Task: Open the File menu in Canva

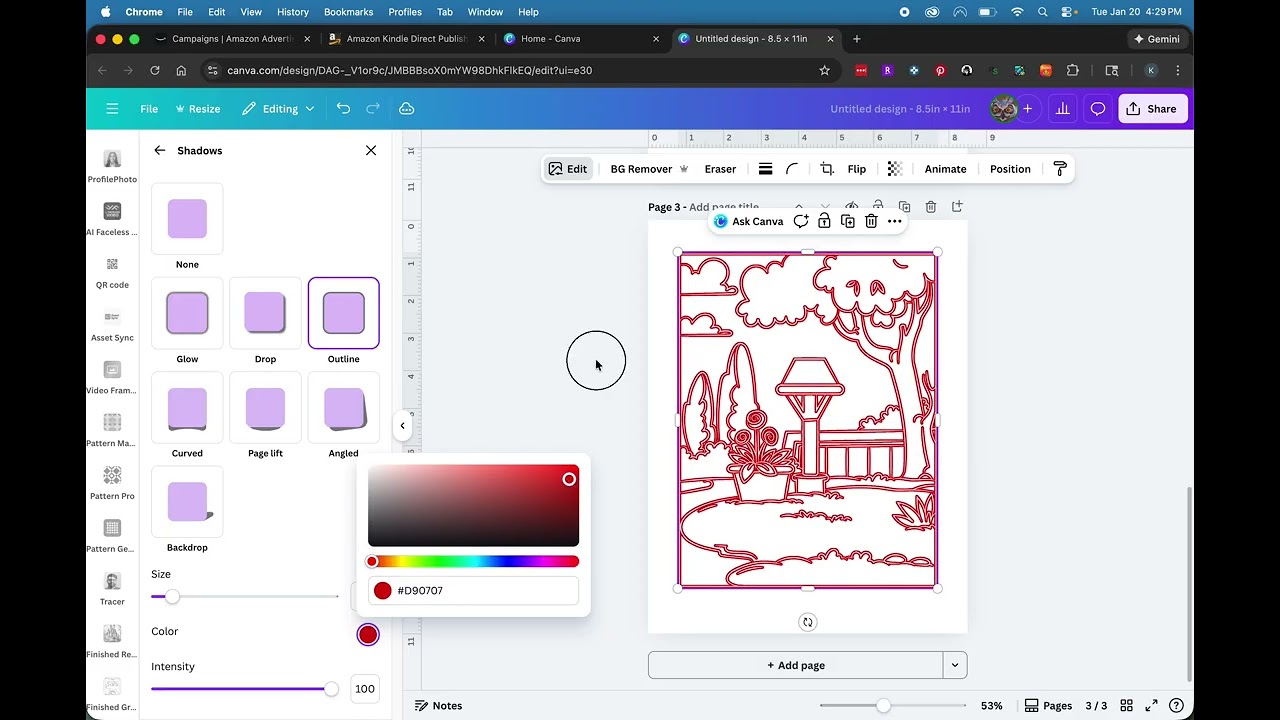Action: click(x=149, y=109)
